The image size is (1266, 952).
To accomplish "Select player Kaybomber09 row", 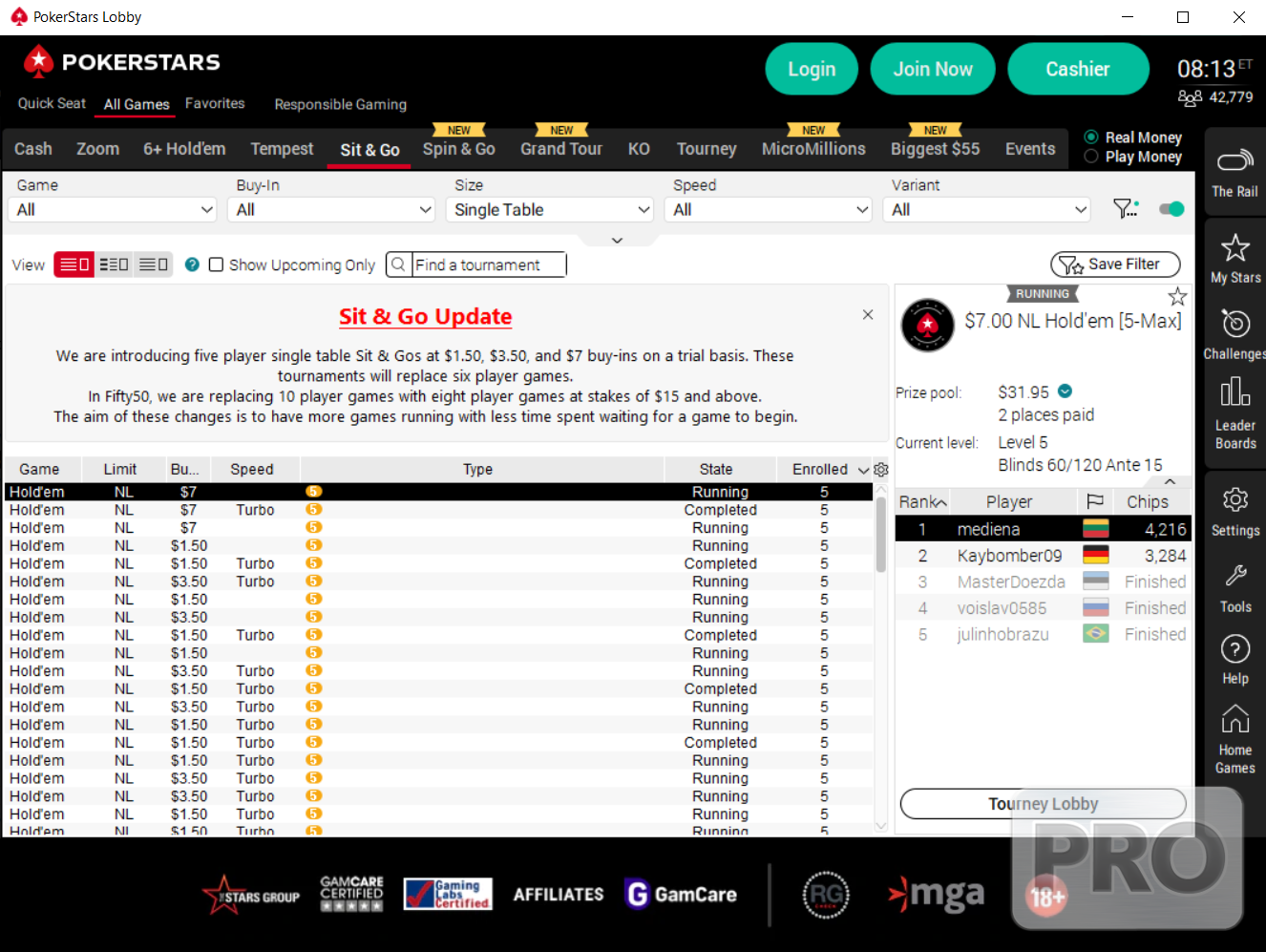I will [x=1043, y=556].
